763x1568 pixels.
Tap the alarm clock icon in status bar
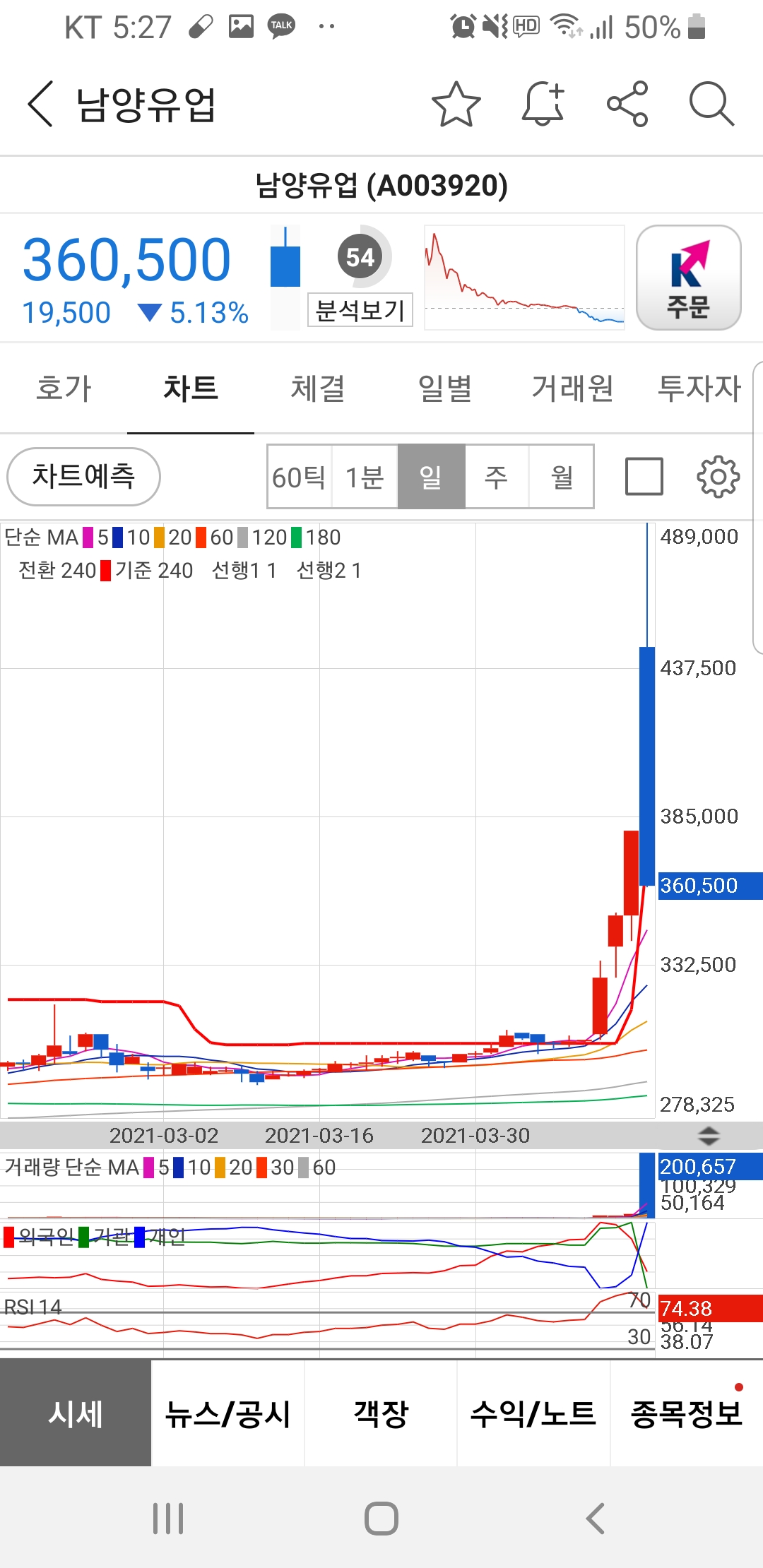pyautogui.click(x=463, y=27)
